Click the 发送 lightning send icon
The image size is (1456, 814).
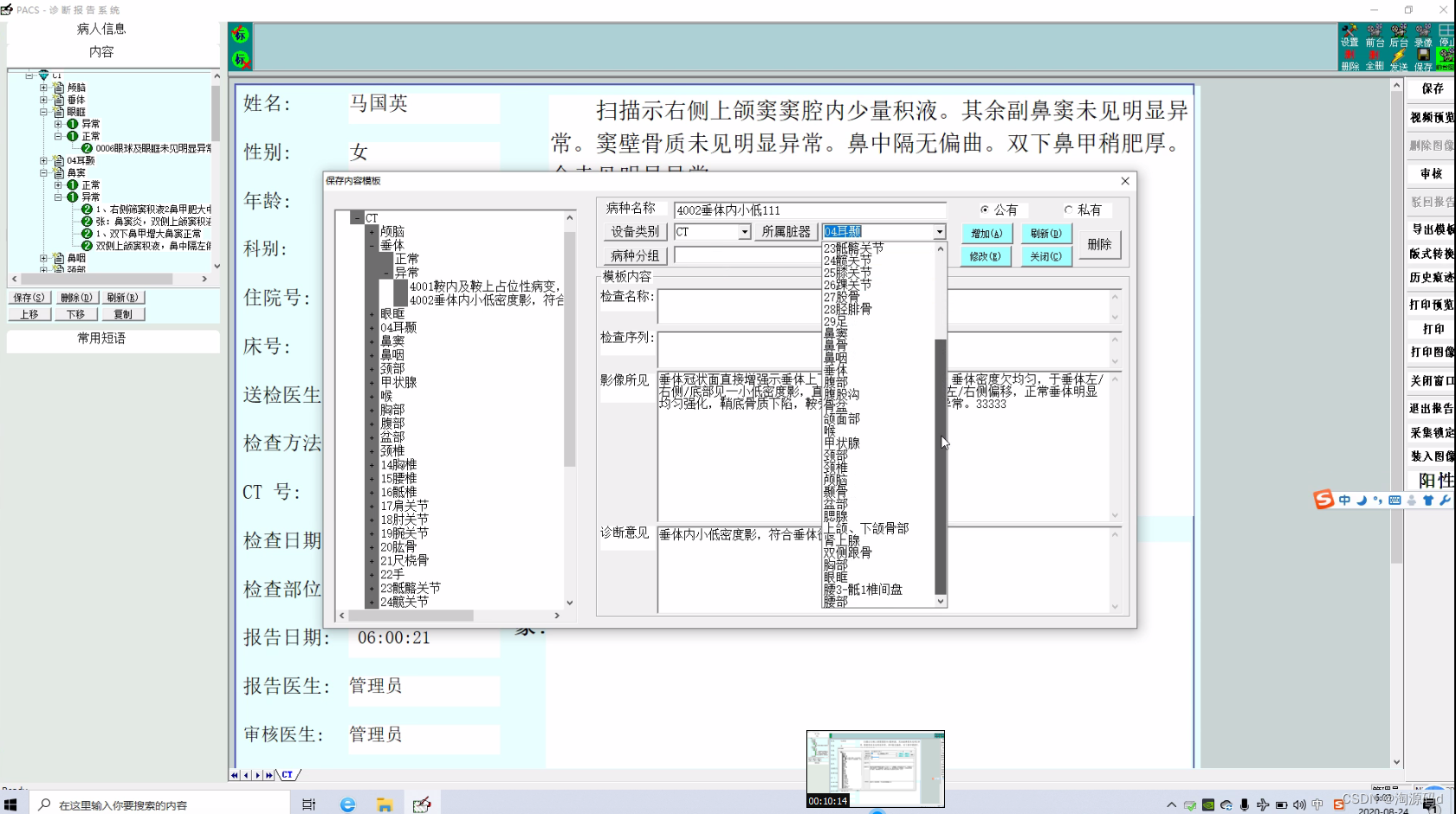click(1399, 60)
